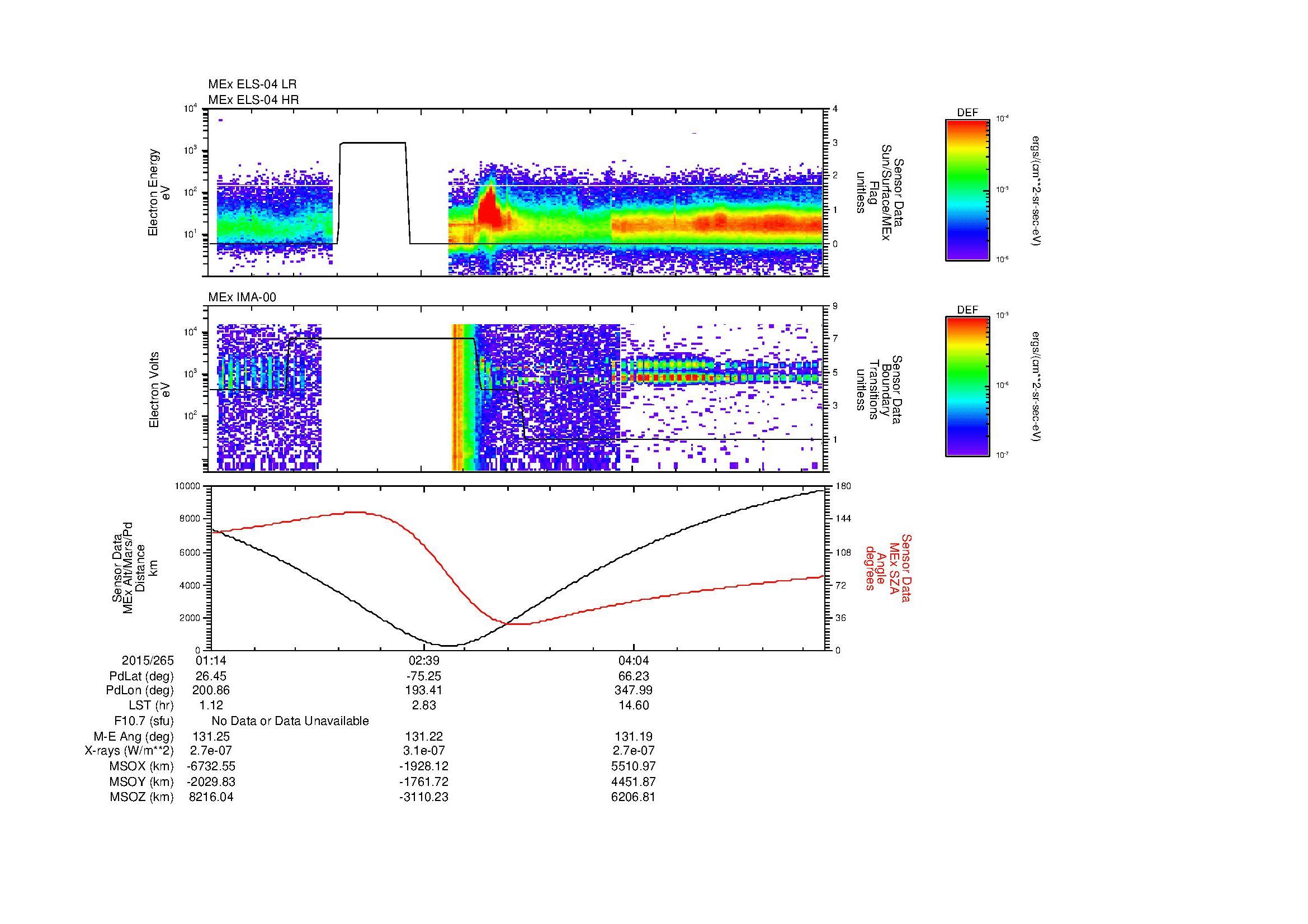Image resolution: width=1308 pixels, height=924 pixels.
Task: Click the 'MSOZ (km)' row label
Action: [x=142, y=797]
